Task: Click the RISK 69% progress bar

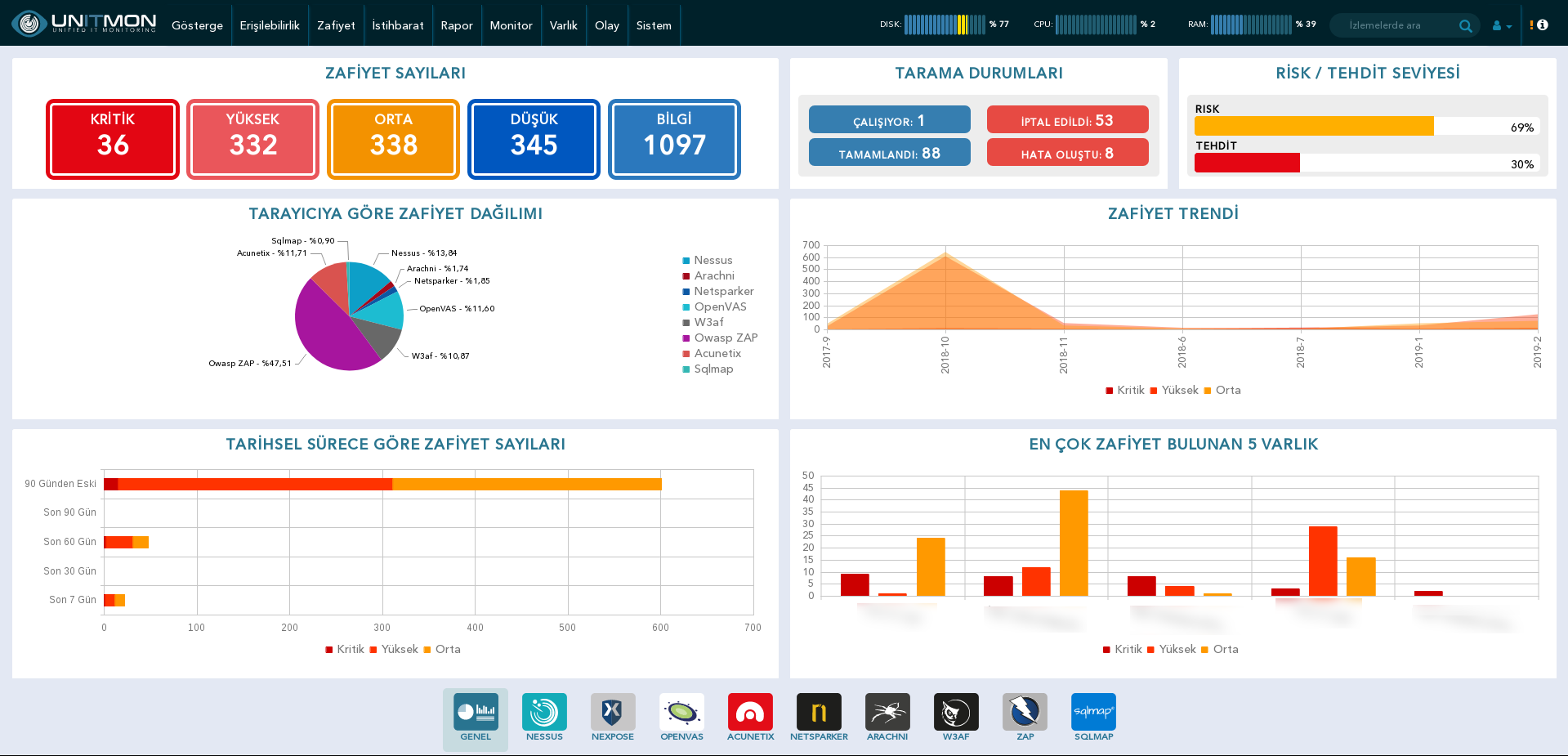Action: (x=1367, y=126)
